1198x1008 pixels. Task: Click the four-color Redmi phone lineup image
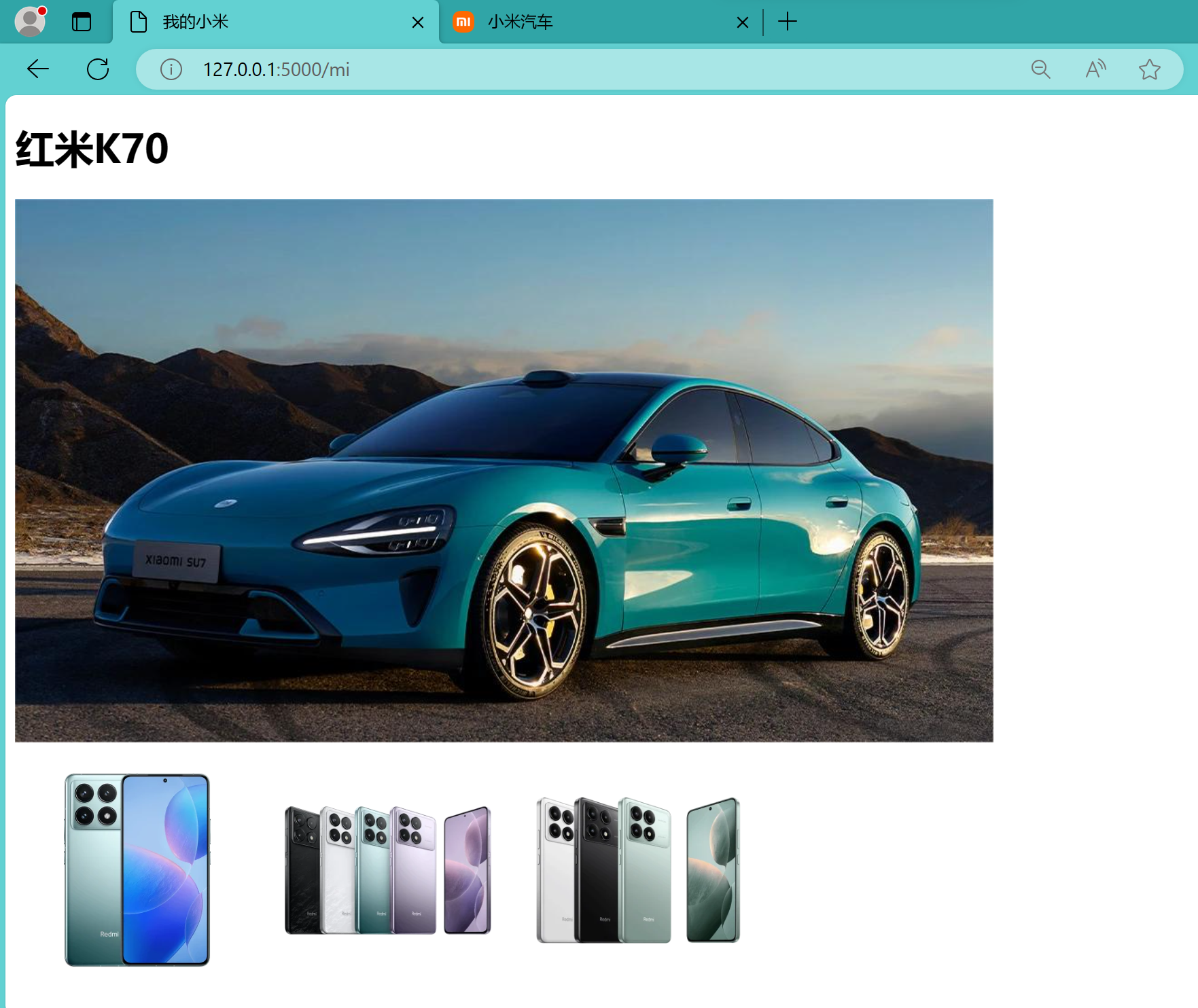388,870
